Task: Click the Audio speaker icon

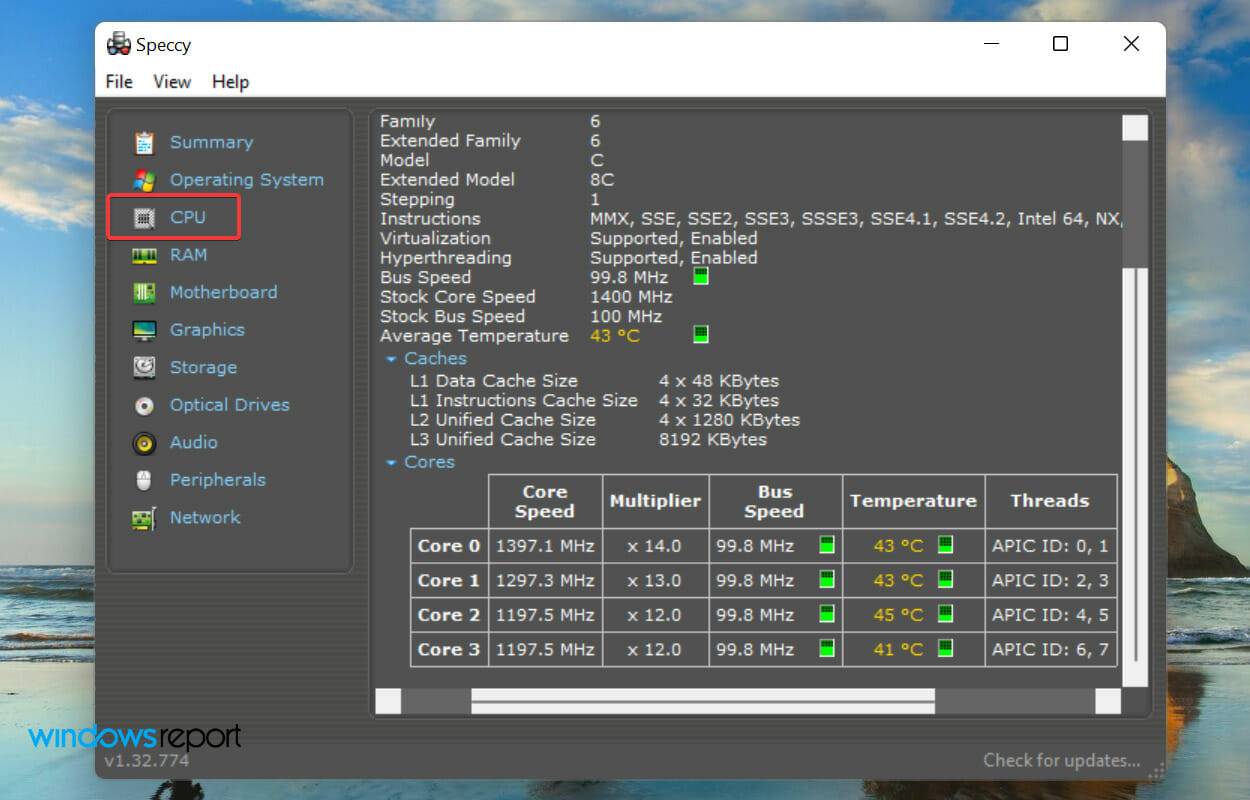Action: [x=143, y=442]
